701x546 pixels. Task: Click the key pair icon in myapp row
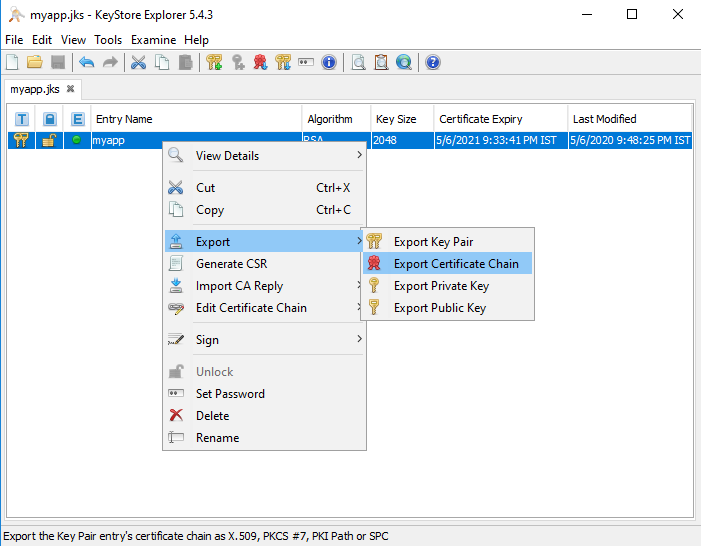point(21,140)
